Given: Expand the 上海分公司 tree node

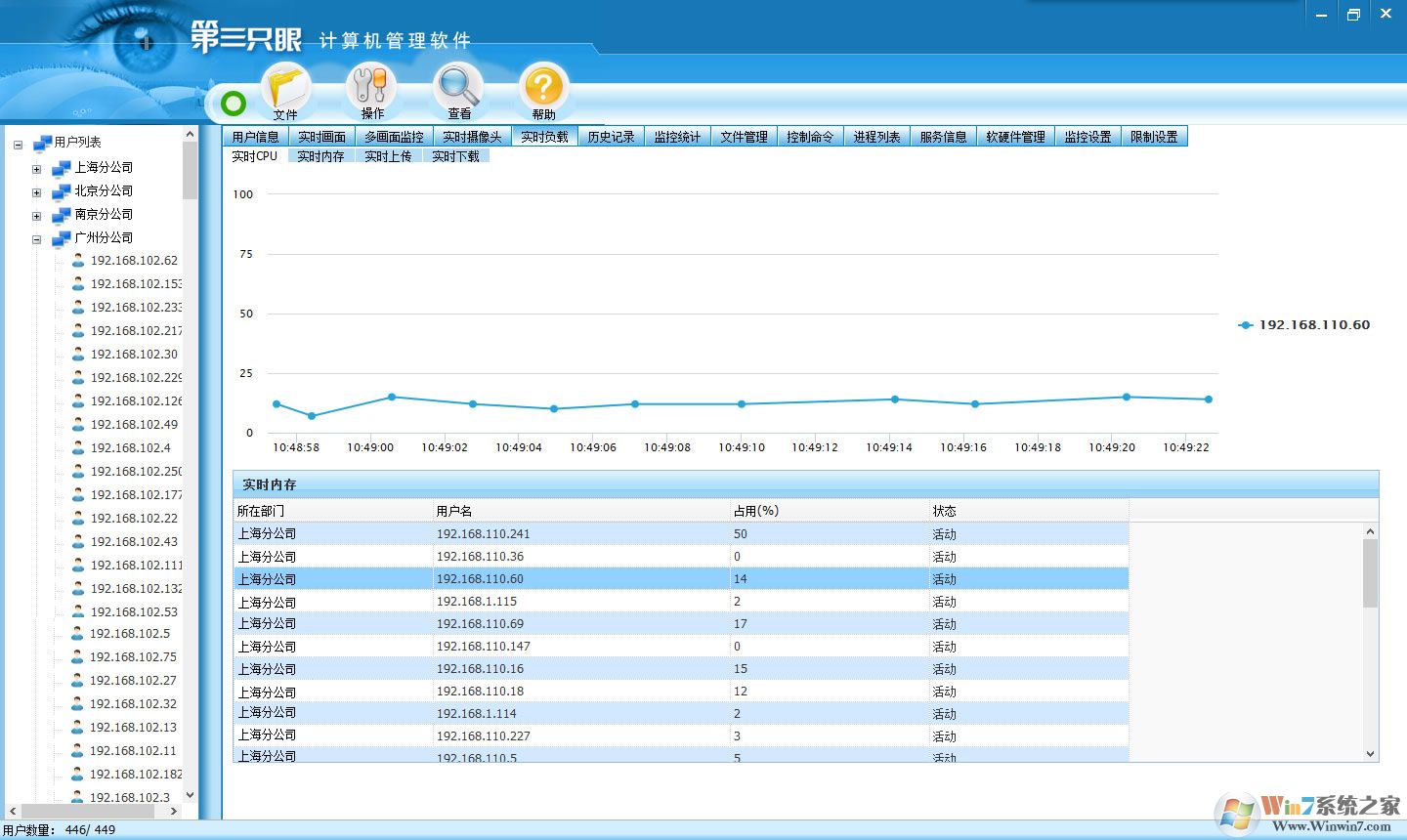Looking at the screenshot, I should pos(35,167).
